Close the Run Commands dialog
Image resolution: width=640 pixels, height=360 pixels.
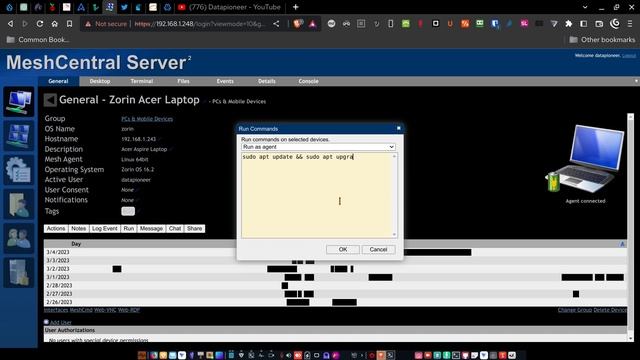pyautogui.click(x=399, y=128)
